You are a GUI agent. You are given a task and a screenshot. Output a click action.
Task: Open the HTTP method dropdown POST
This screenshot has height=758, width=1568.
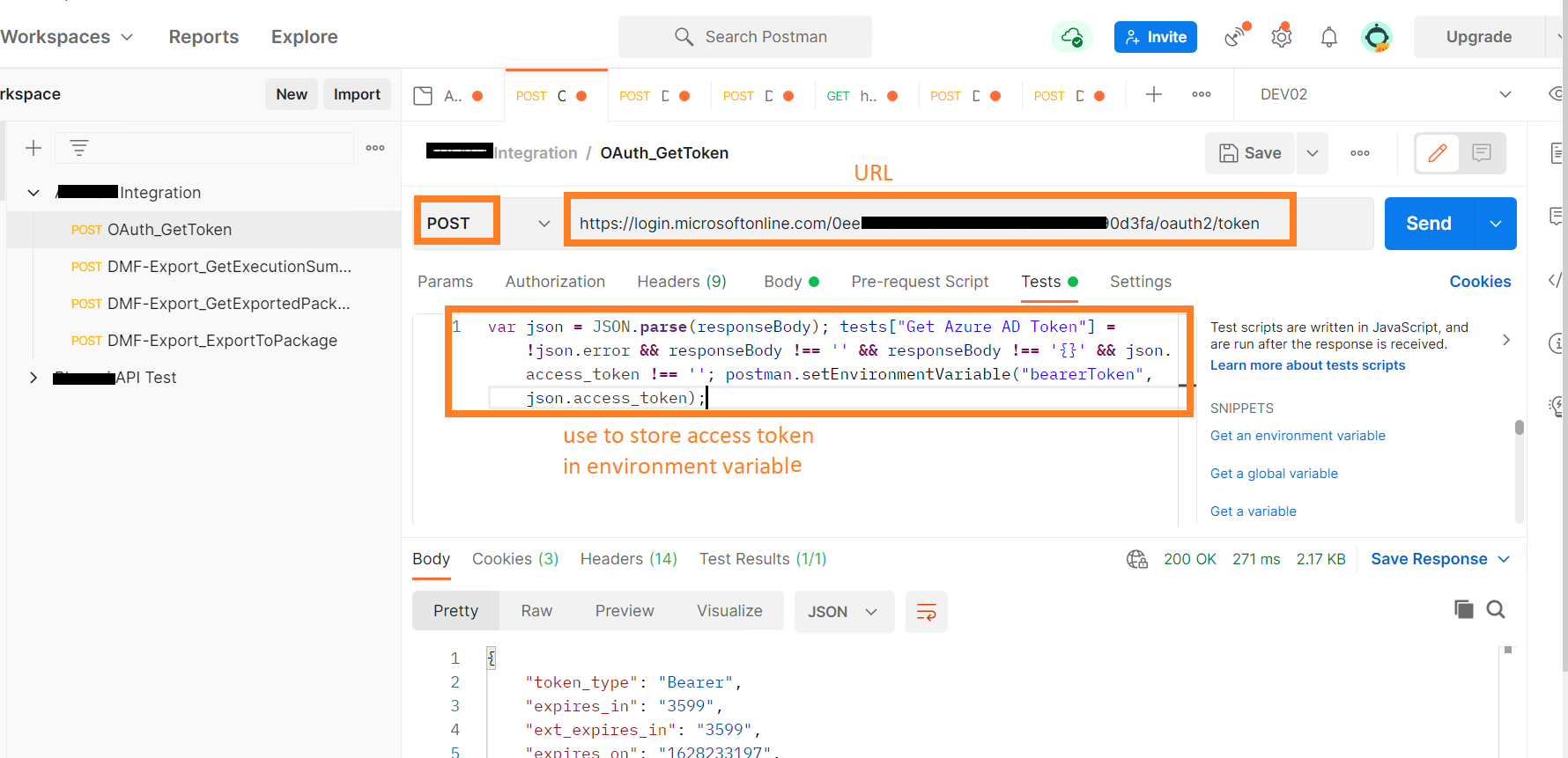pyautogui.click(x=484, y=223)
